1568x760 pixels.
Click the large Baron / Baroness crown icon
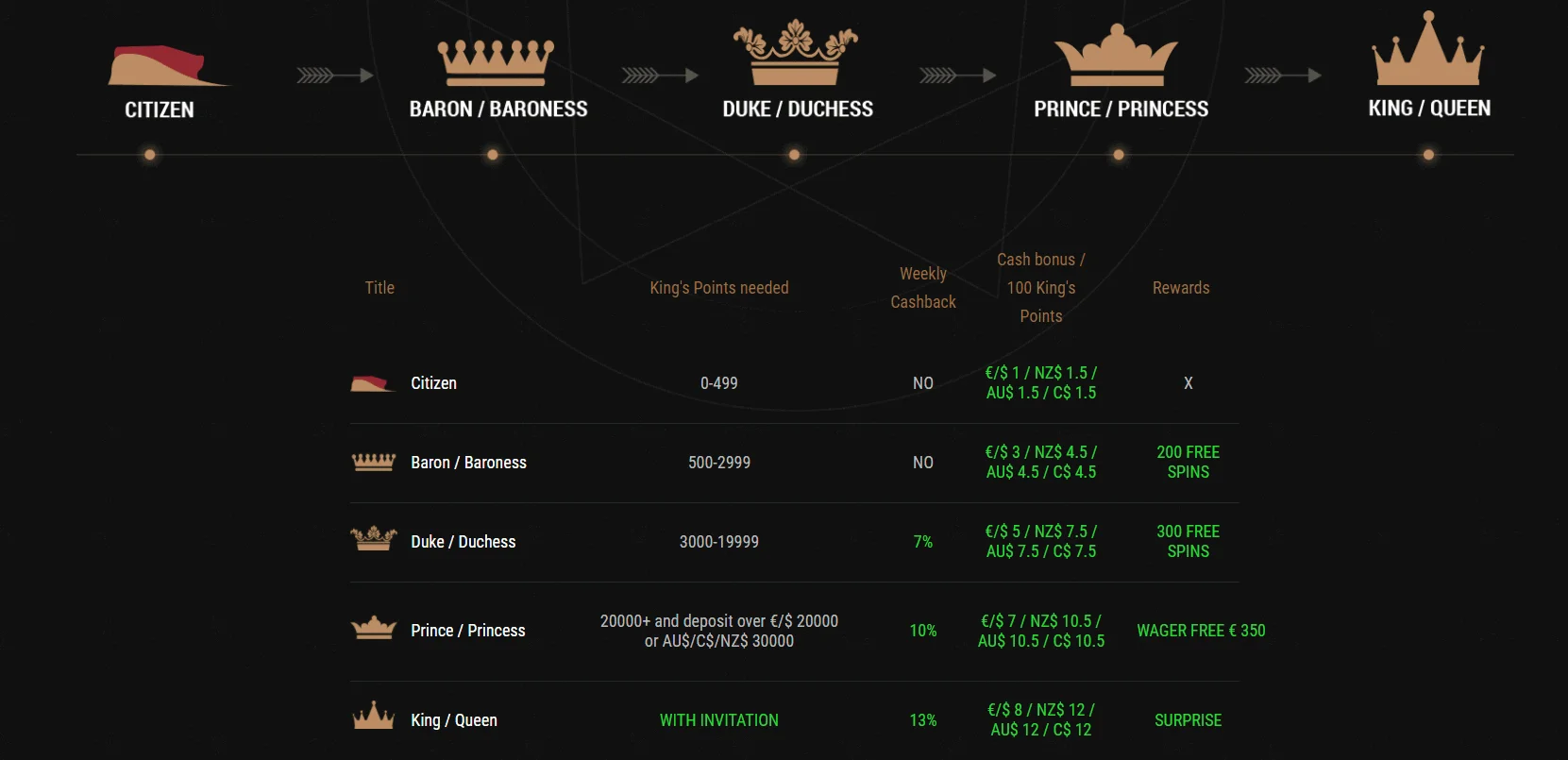pos(496,62)
